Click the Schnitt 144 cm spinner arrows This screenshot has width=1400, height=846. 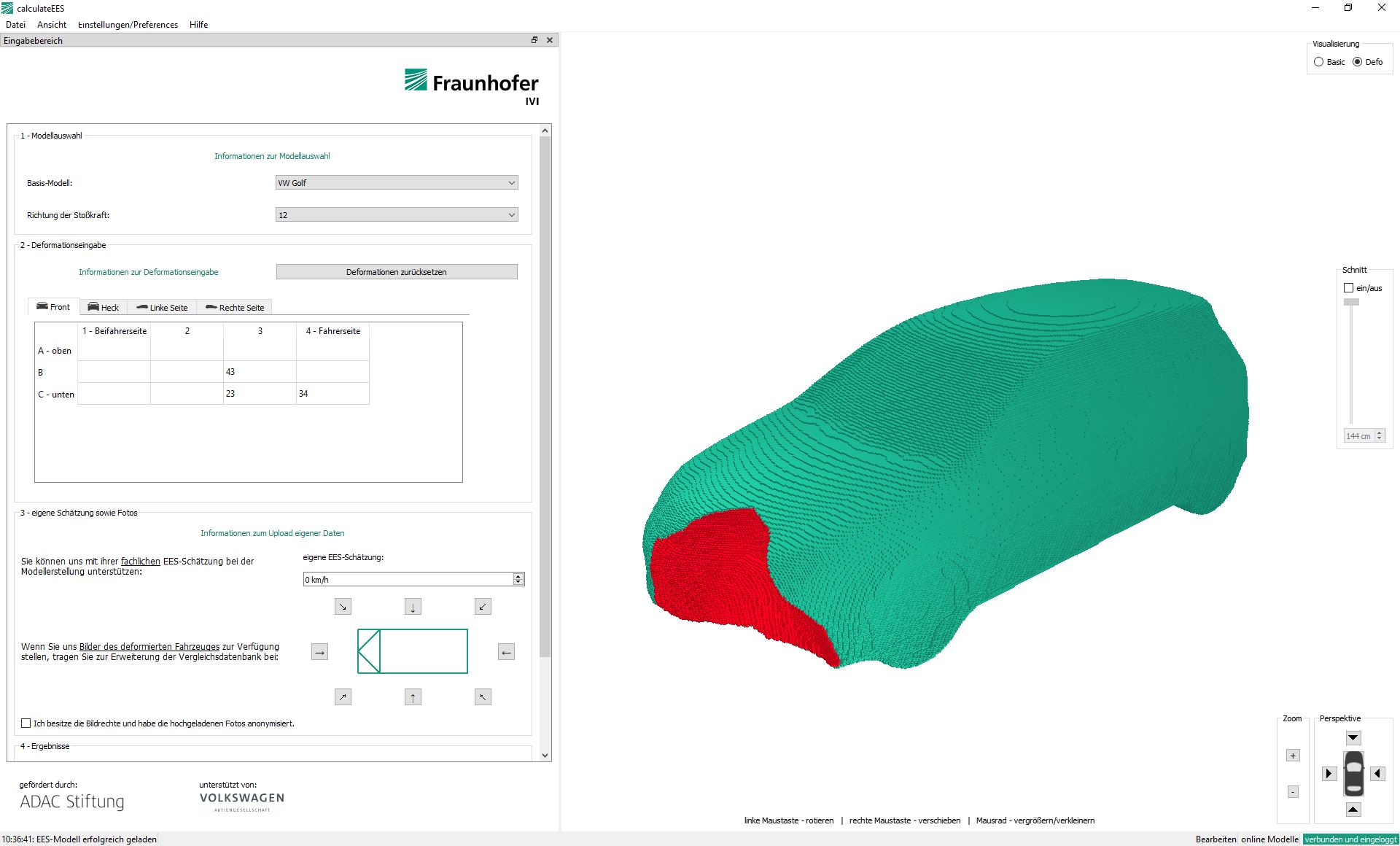(x=1379, y=435)
